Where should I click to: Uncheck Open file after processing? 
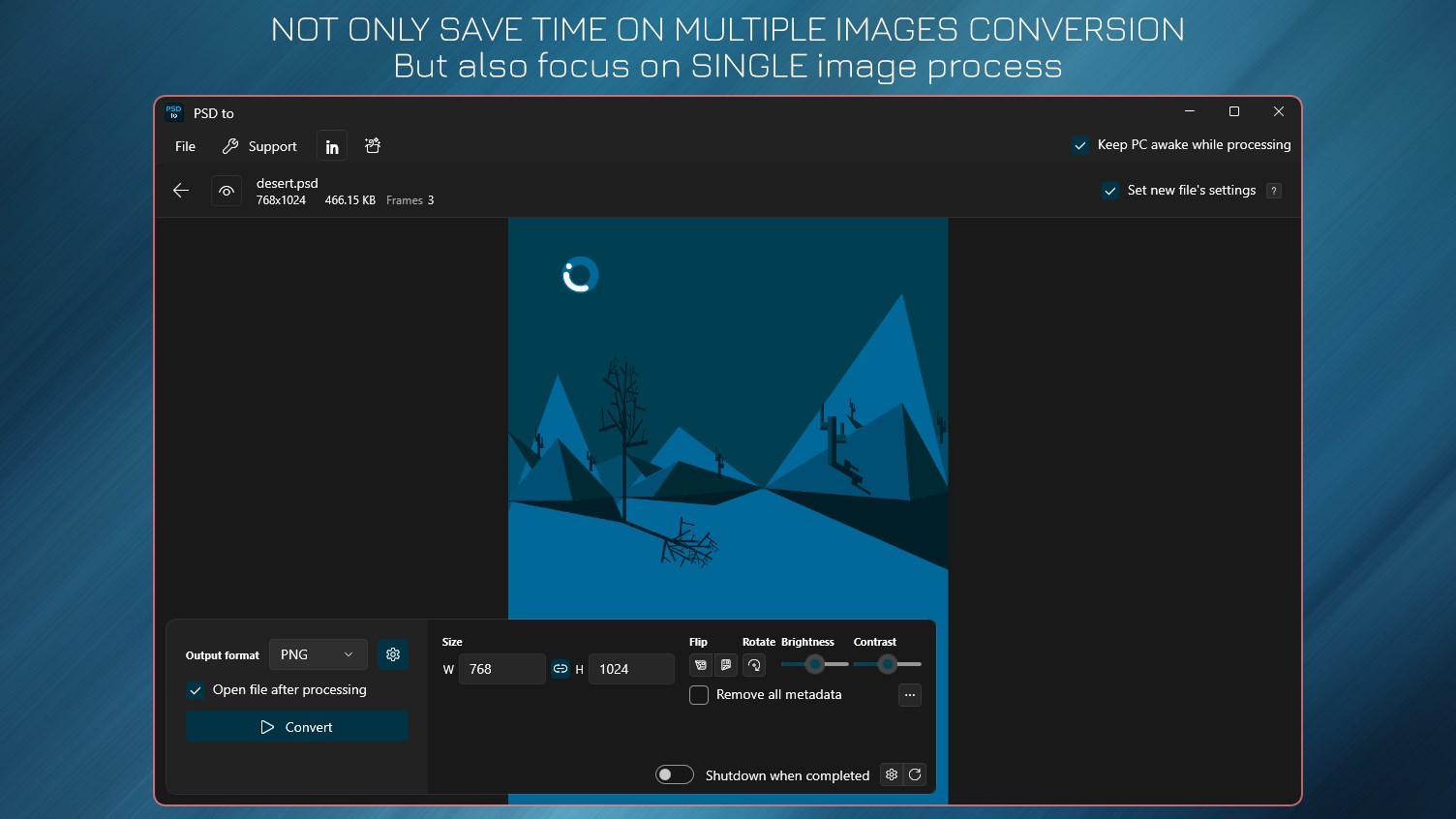(x=196, y=690)
